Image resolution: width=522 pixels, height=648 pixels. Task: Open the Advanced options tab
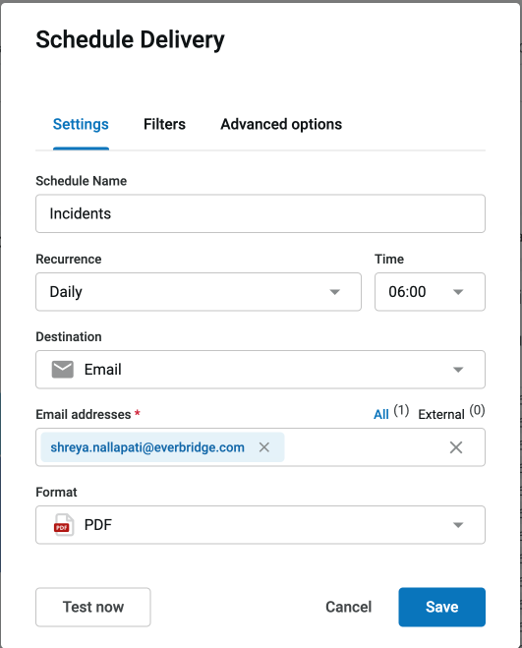[x=281, y=124]
